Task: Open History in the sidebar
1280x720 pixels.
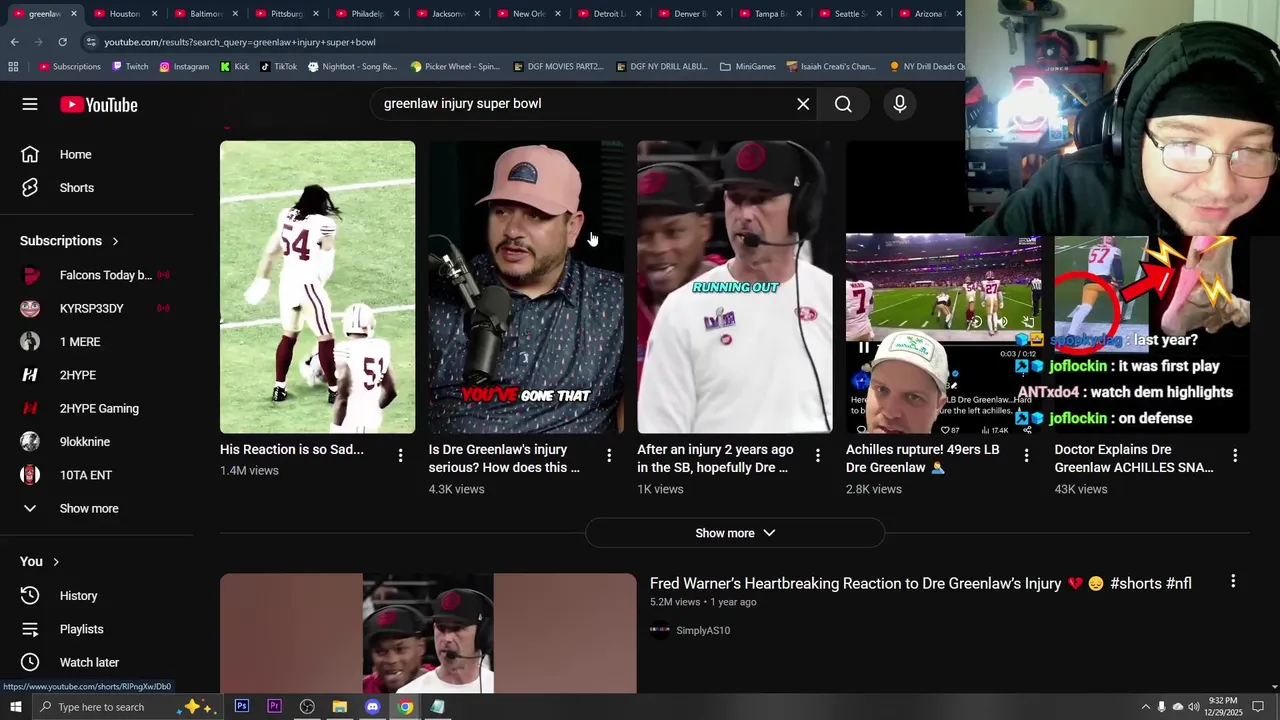Action: 97,596
